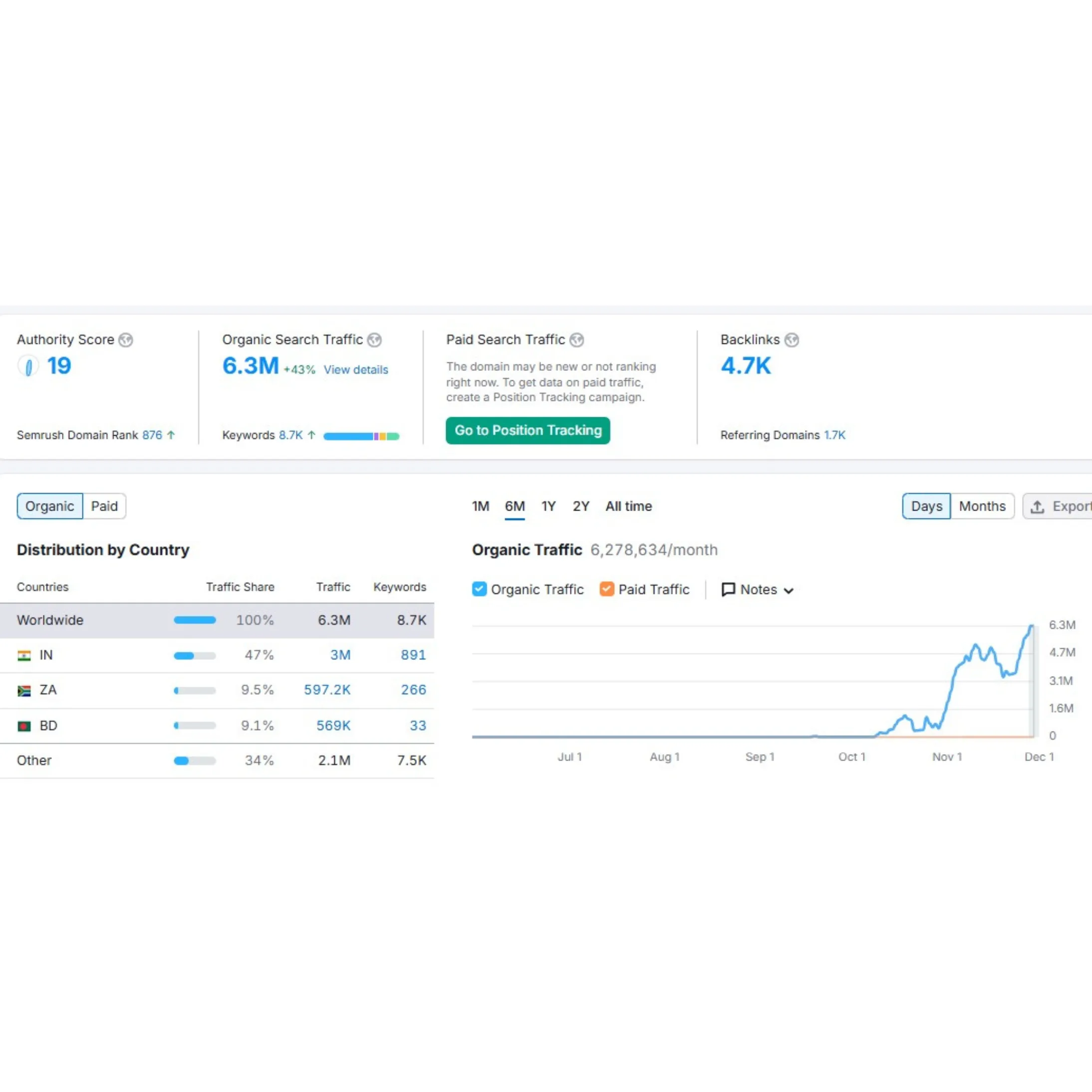1092x1092 pixels.
Task: Click the Authority Score info icon
Action: (125, 340)
